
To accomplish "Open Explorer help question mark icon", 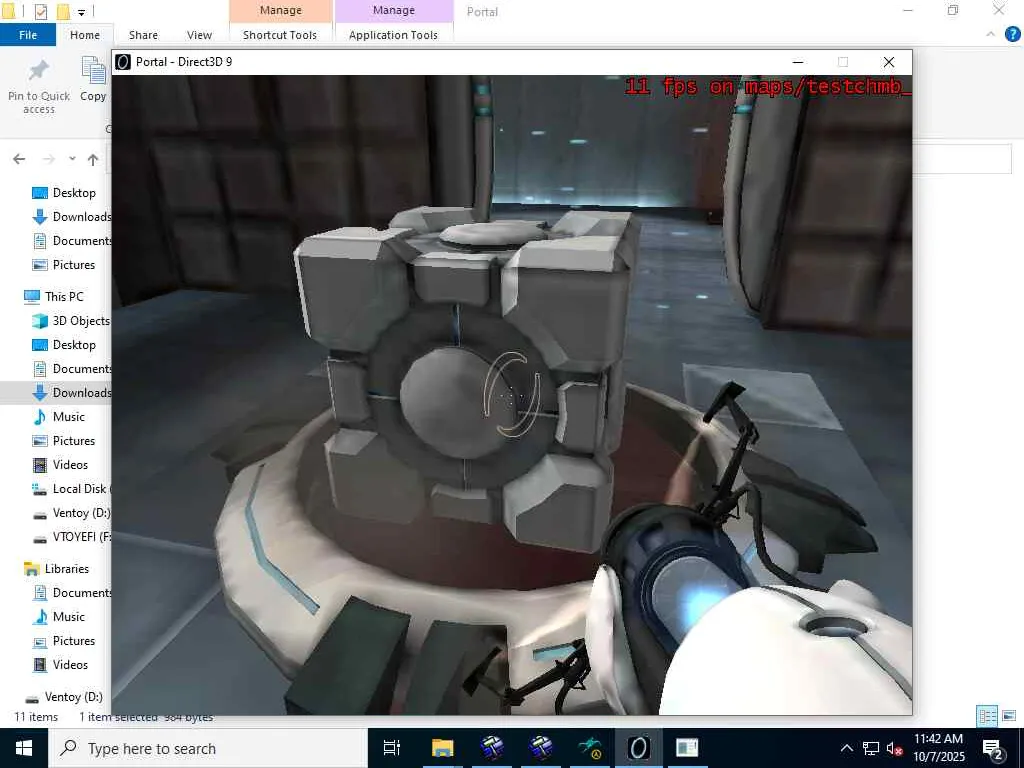I will (x=1012, y=35).
